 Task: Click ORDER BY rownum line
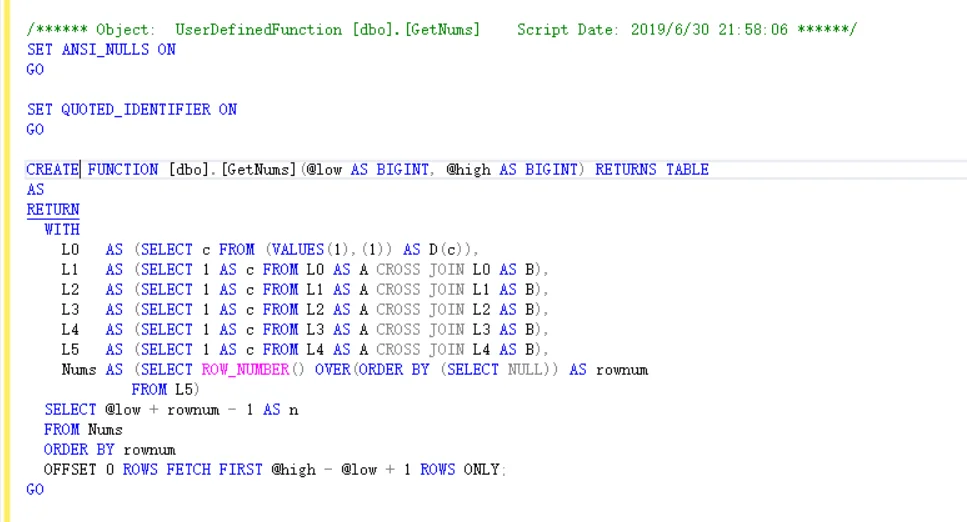click(110, 450)
